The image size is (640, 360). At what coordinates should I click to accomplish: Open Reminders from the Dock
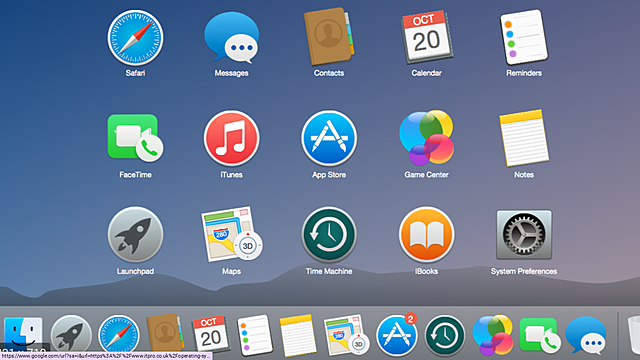255,335
